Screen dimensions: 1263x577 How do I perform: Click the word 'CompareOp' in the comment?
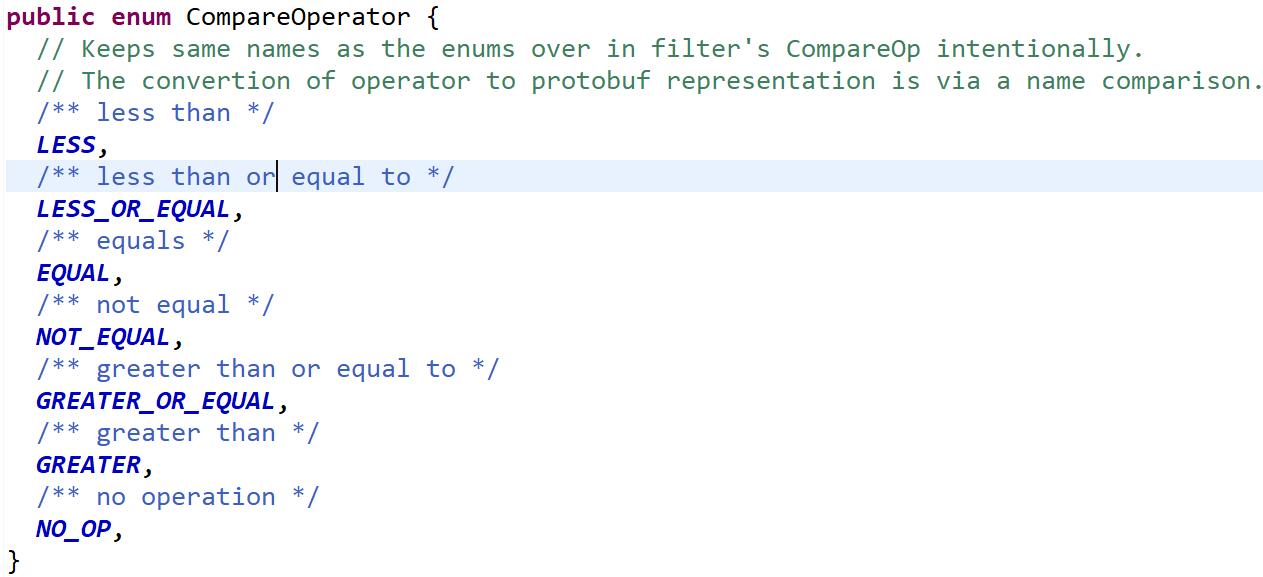(x=853, y=49)
